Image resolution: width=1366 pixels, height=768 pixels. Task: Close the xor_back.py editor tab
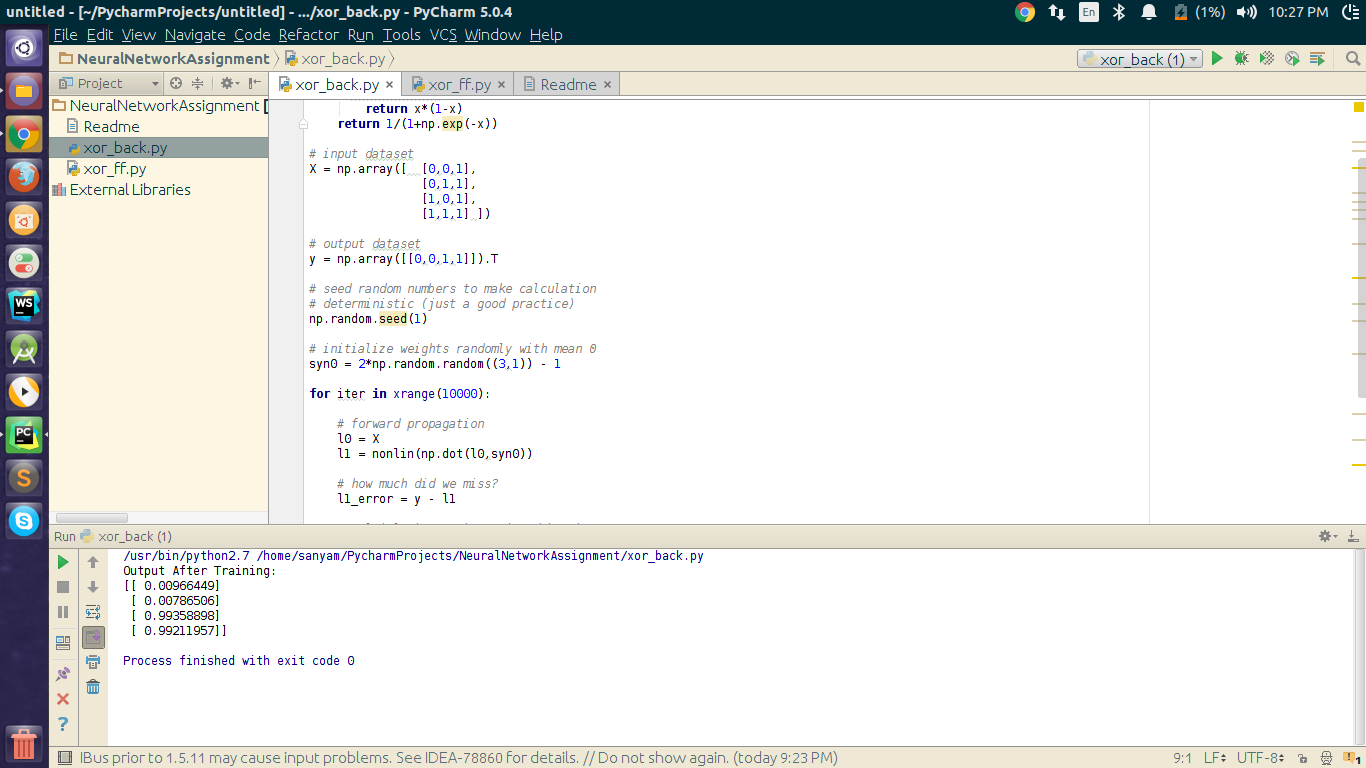click(389, 85)
